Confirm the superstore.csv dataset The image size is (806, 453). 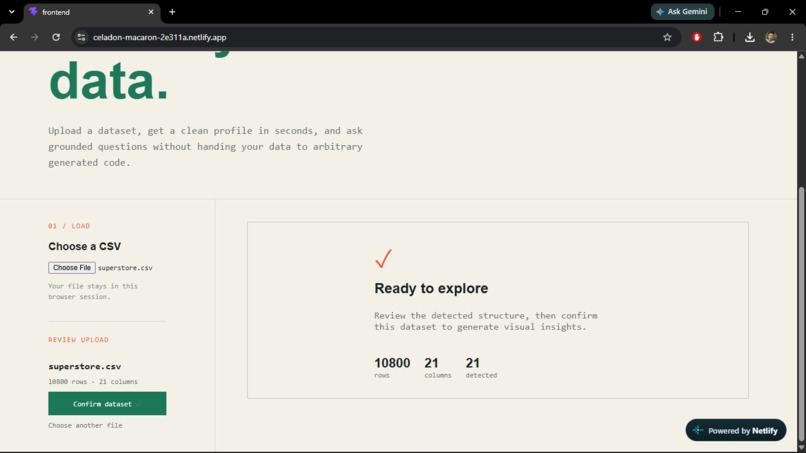[x=107, y=404]
